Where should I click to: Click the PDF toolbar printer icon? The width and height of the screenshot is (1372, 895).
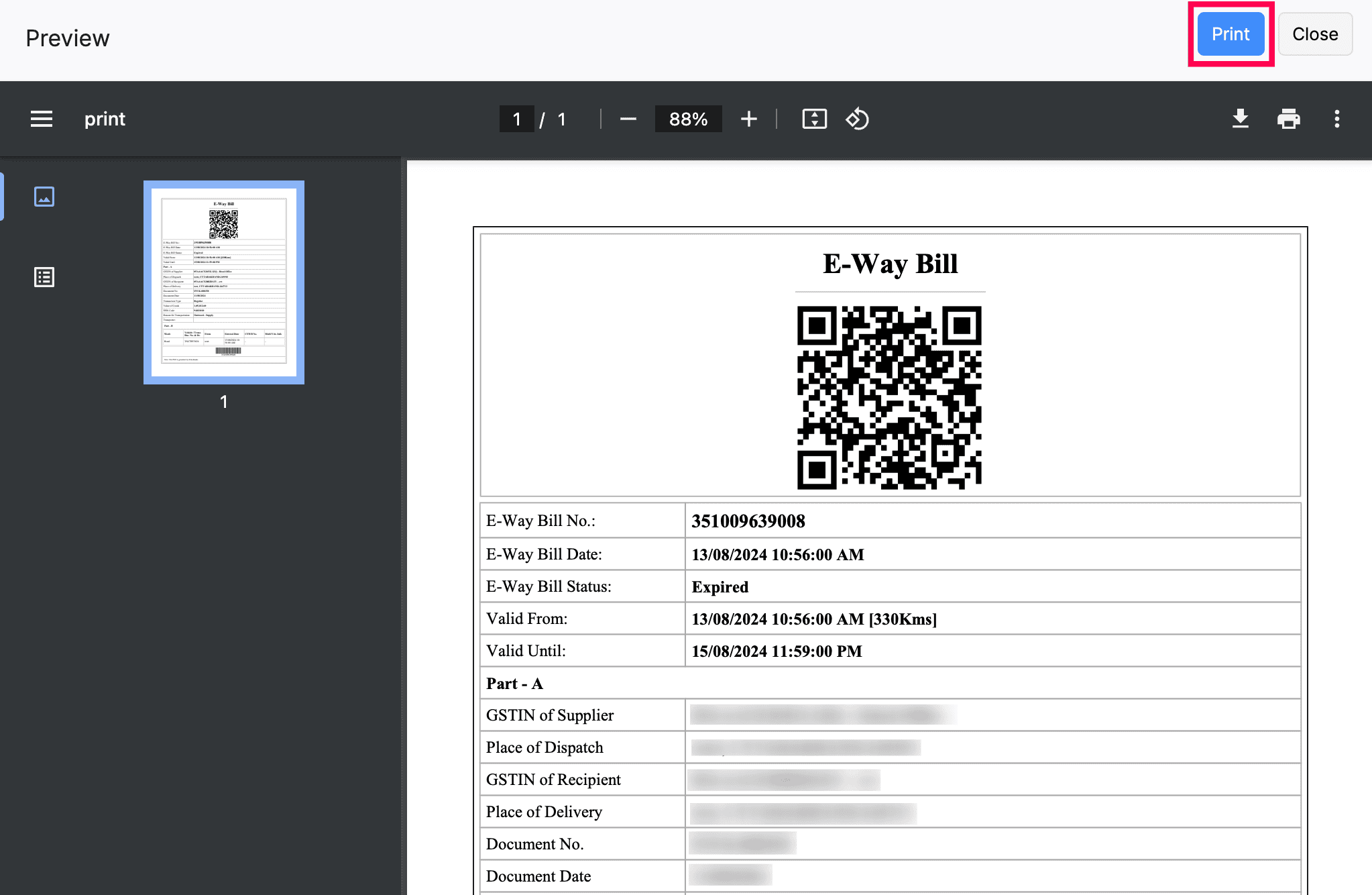(1288, 119)
